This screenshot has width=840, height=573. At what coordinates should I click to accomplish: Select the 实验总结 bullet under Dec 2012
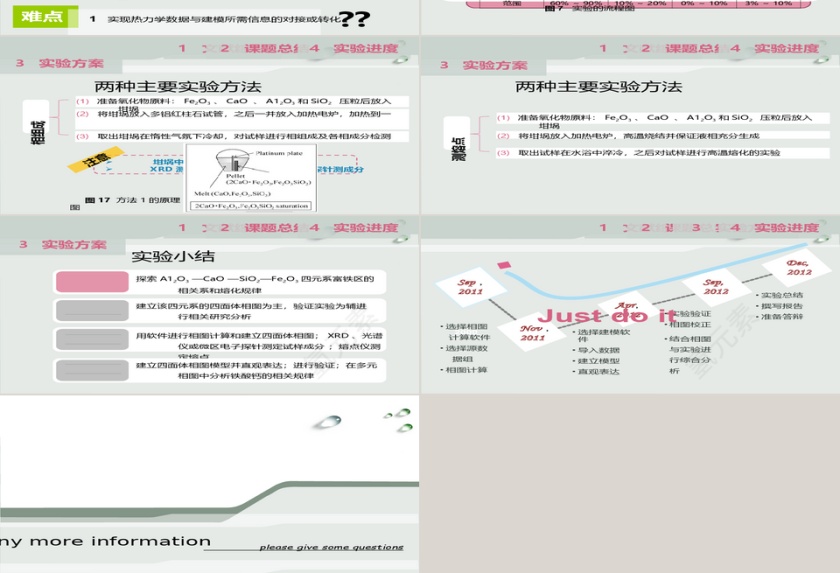point(779,295)
